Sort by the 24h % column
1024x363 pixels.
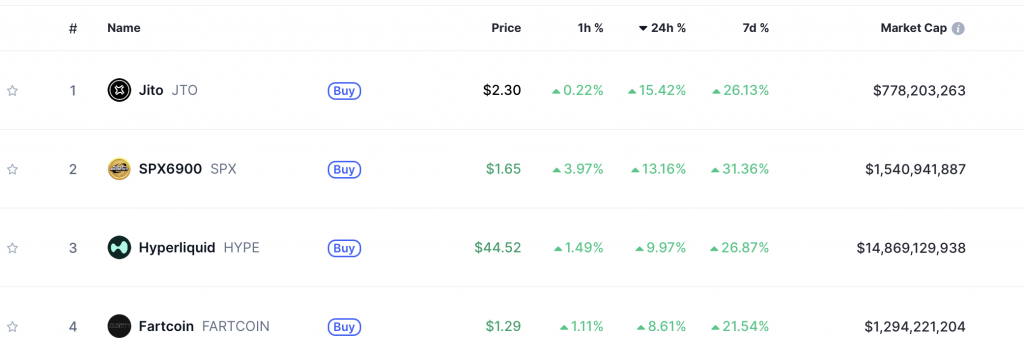click(662, 28)
